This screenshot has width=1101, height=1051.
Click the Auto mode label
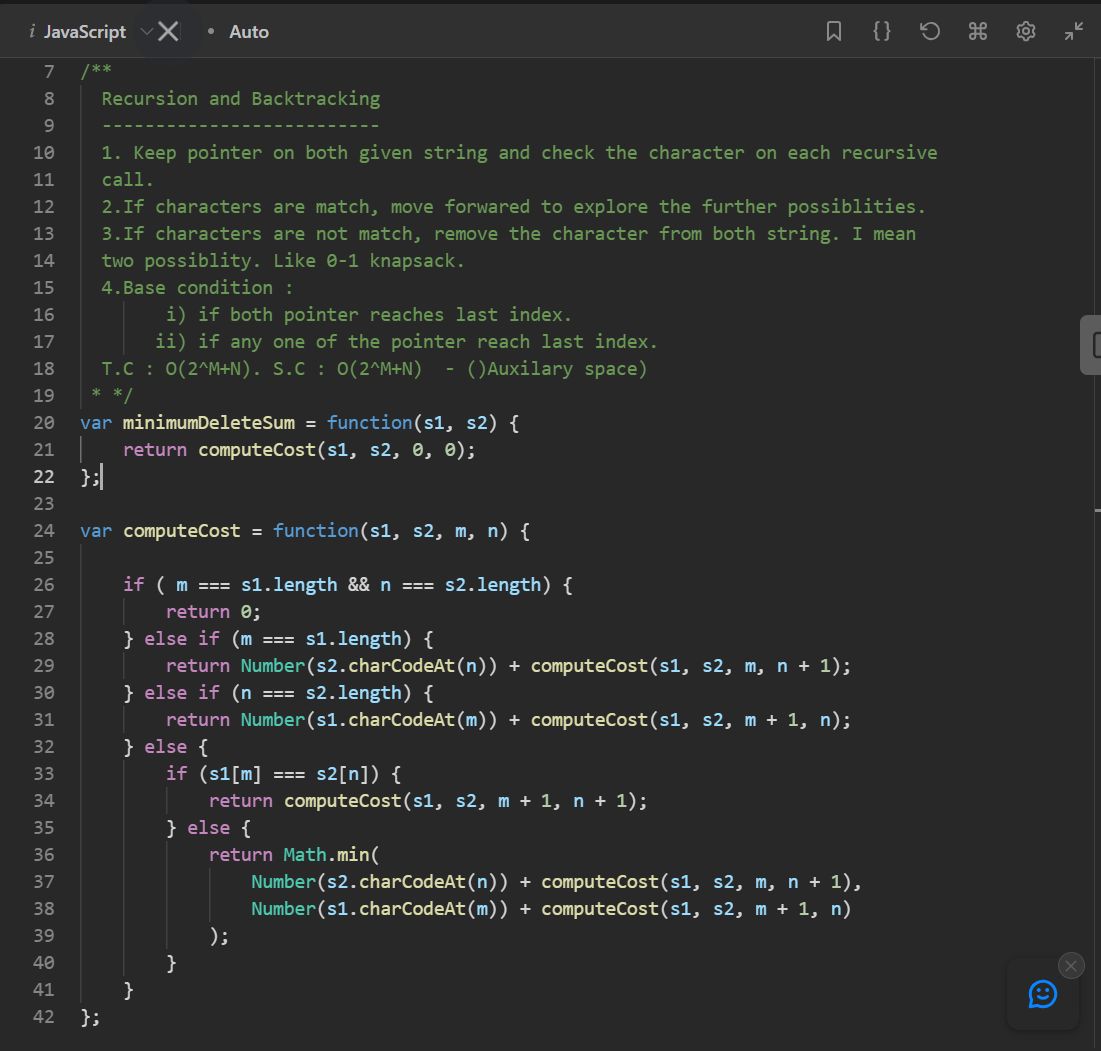[248, 32]
